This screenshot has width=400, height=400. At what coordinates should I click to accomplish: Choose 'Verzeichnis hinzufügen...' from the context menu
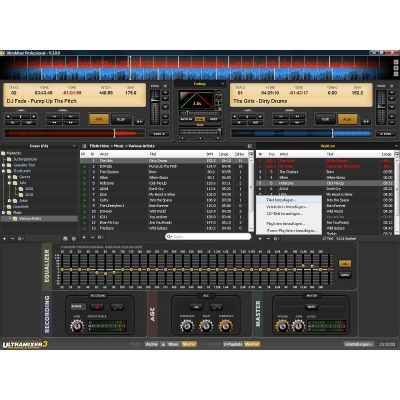click(x=289, y=207)
